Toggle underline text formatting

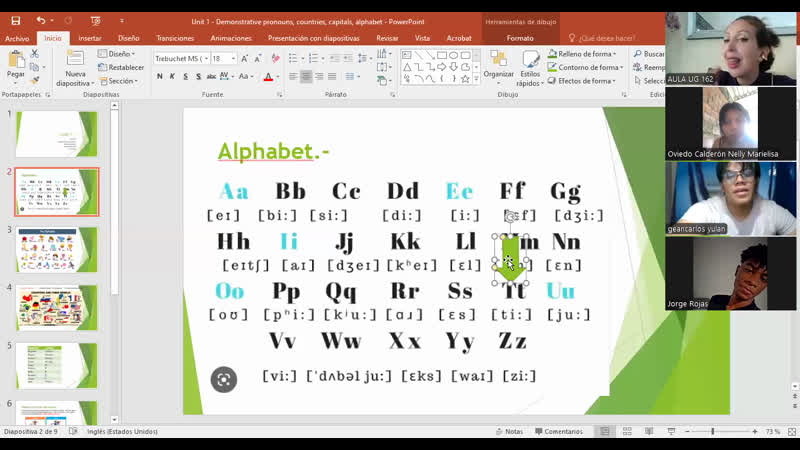pos(186,76)
